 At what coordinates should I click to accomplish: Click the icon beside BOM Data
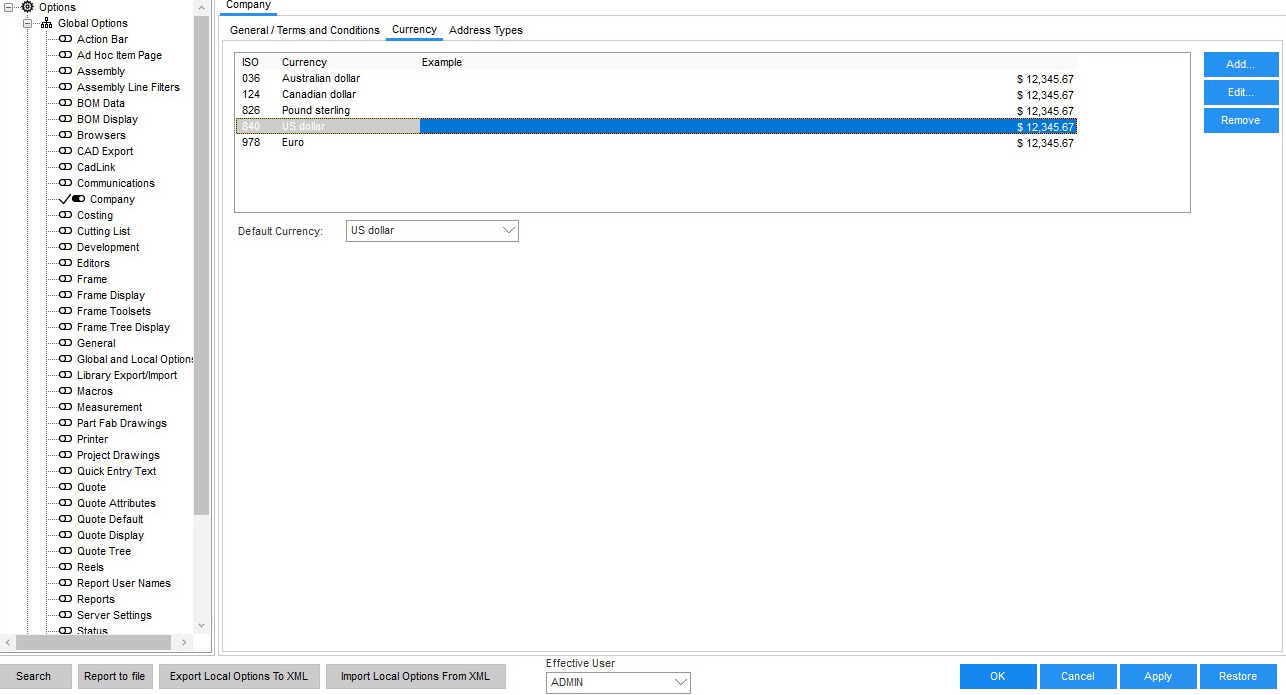pos(66,103)
